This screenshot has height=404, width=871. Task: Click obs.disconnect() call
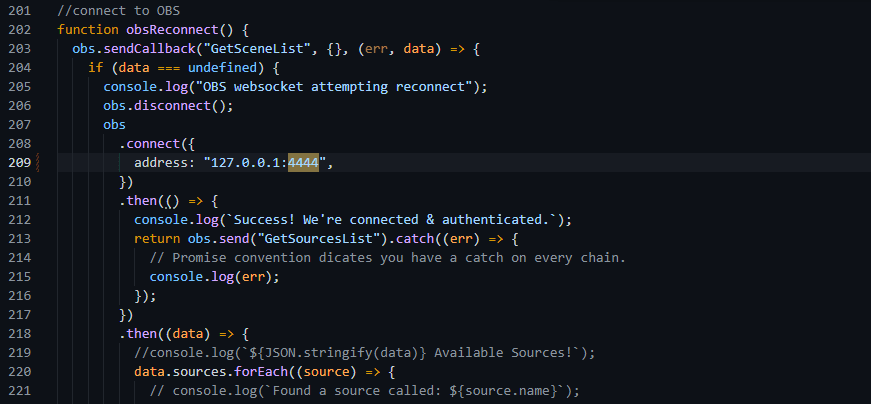click(153, 105)
